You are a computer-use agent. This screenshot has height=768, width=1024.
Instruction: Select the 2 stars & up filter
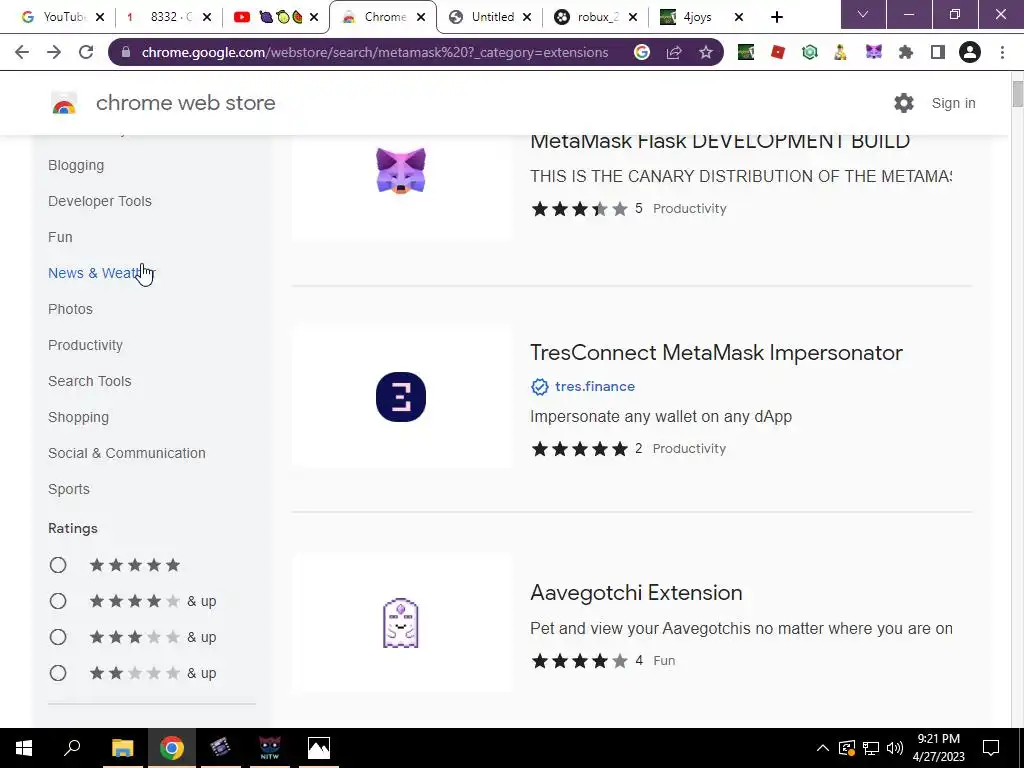[x=58, y=673]
